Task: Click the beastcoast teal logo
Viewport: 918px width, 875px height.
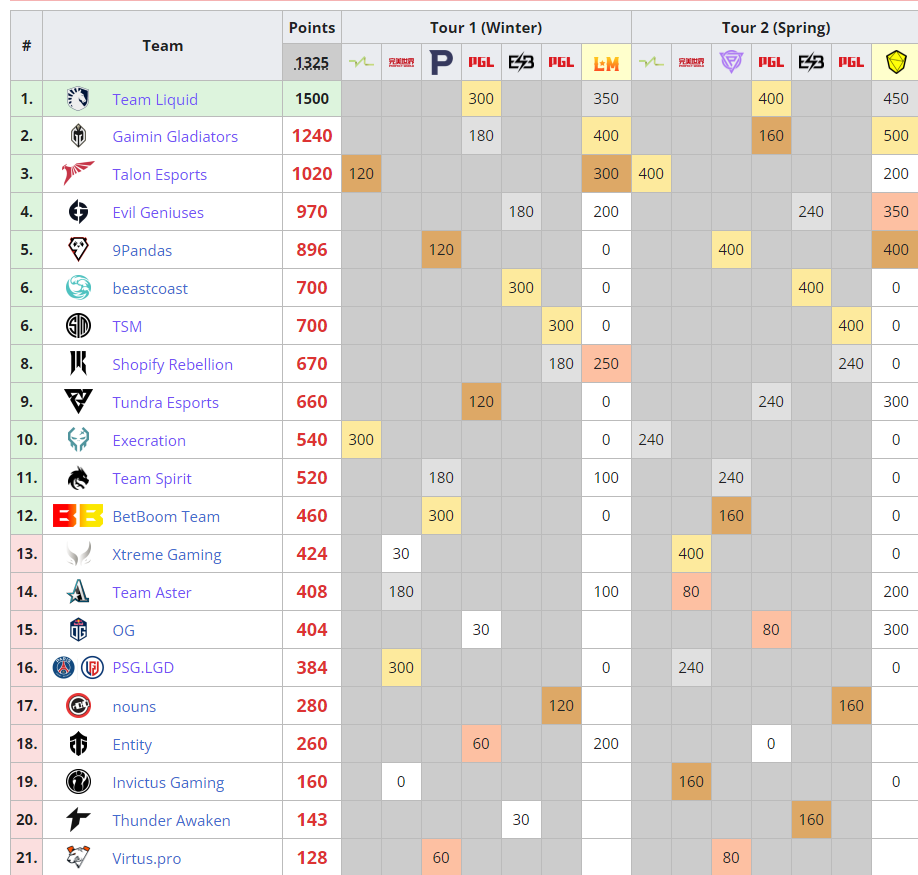Action: click(78, 288)
